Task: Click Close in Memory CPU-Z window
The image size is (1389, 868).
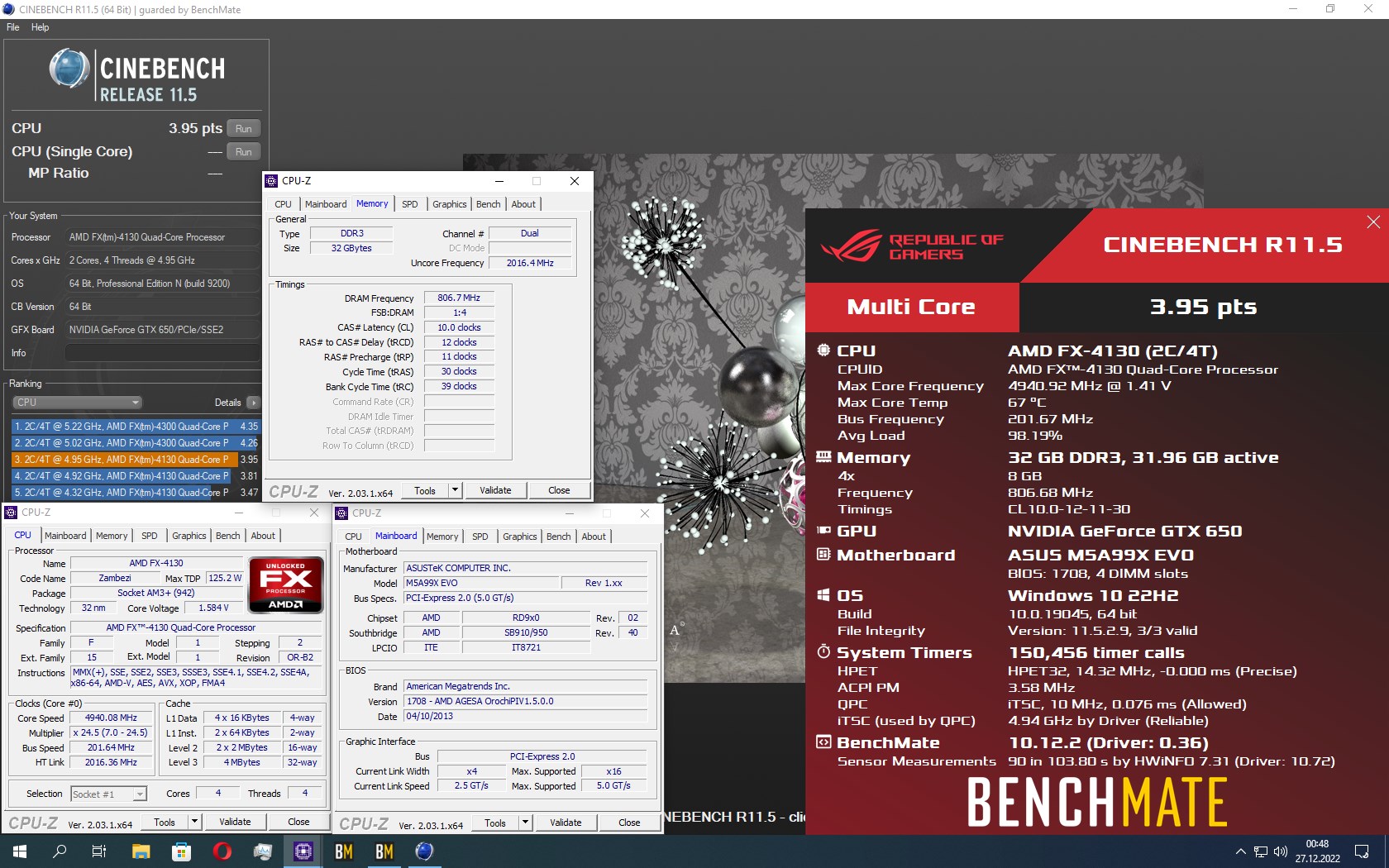Action: tap(559, 490)
